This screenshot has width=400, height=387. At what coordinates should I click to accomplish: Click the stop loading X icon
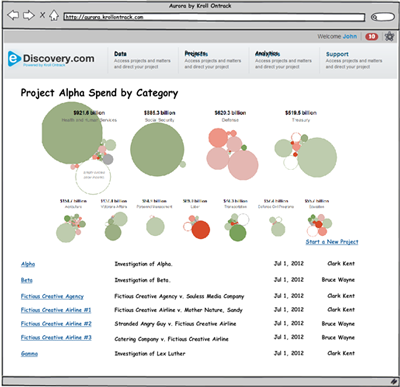(x=43, y=15)
